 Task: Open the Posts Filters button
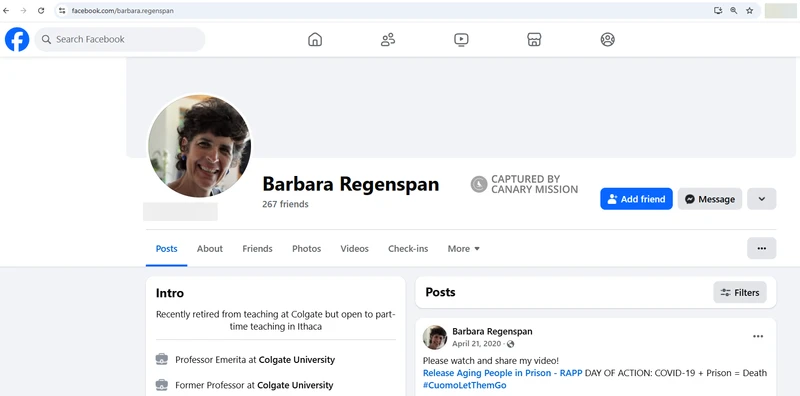click(x=740, y=292)
